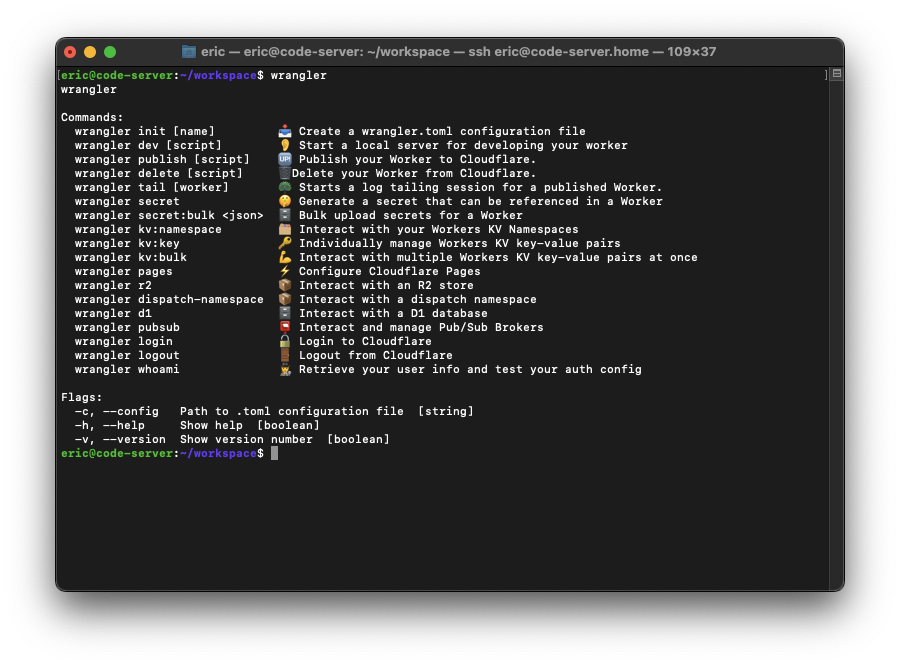Click the lock emoji beside wrangler login
Image resolution: width=900 pixels, height=665 pixels.
(x=285, y=341)
